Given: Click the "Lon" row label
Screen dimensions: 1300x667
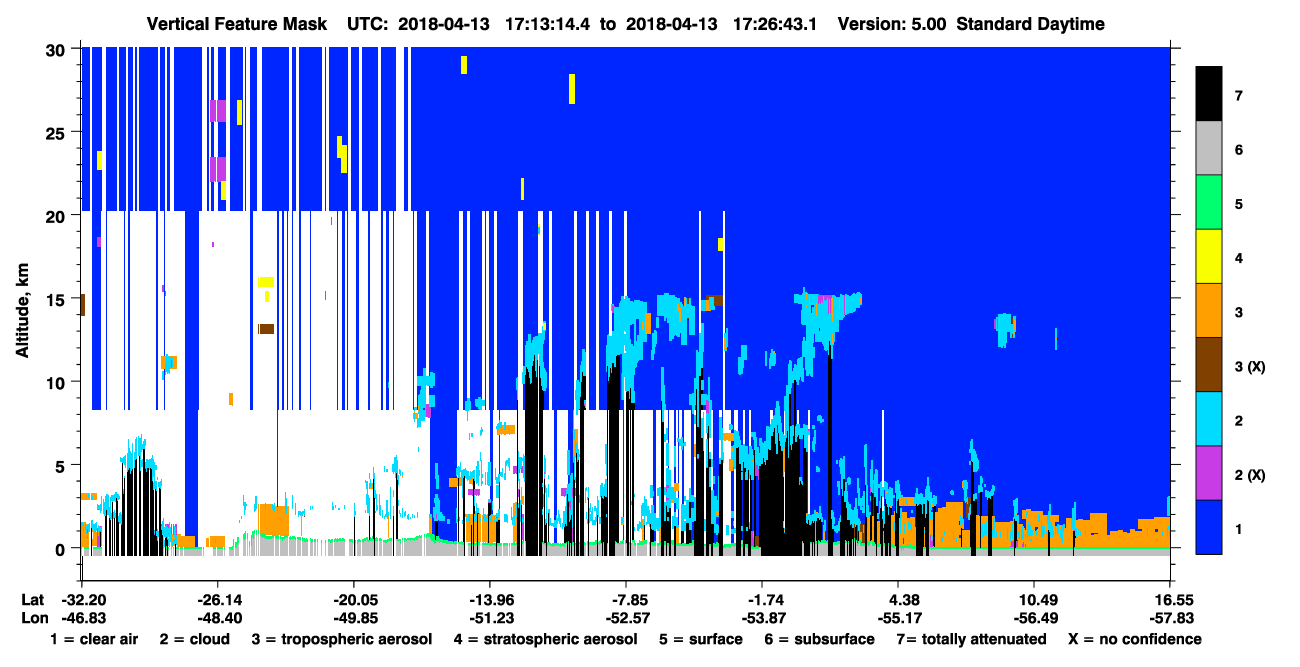Looking at the screenshot, I should tap(34, 618).
